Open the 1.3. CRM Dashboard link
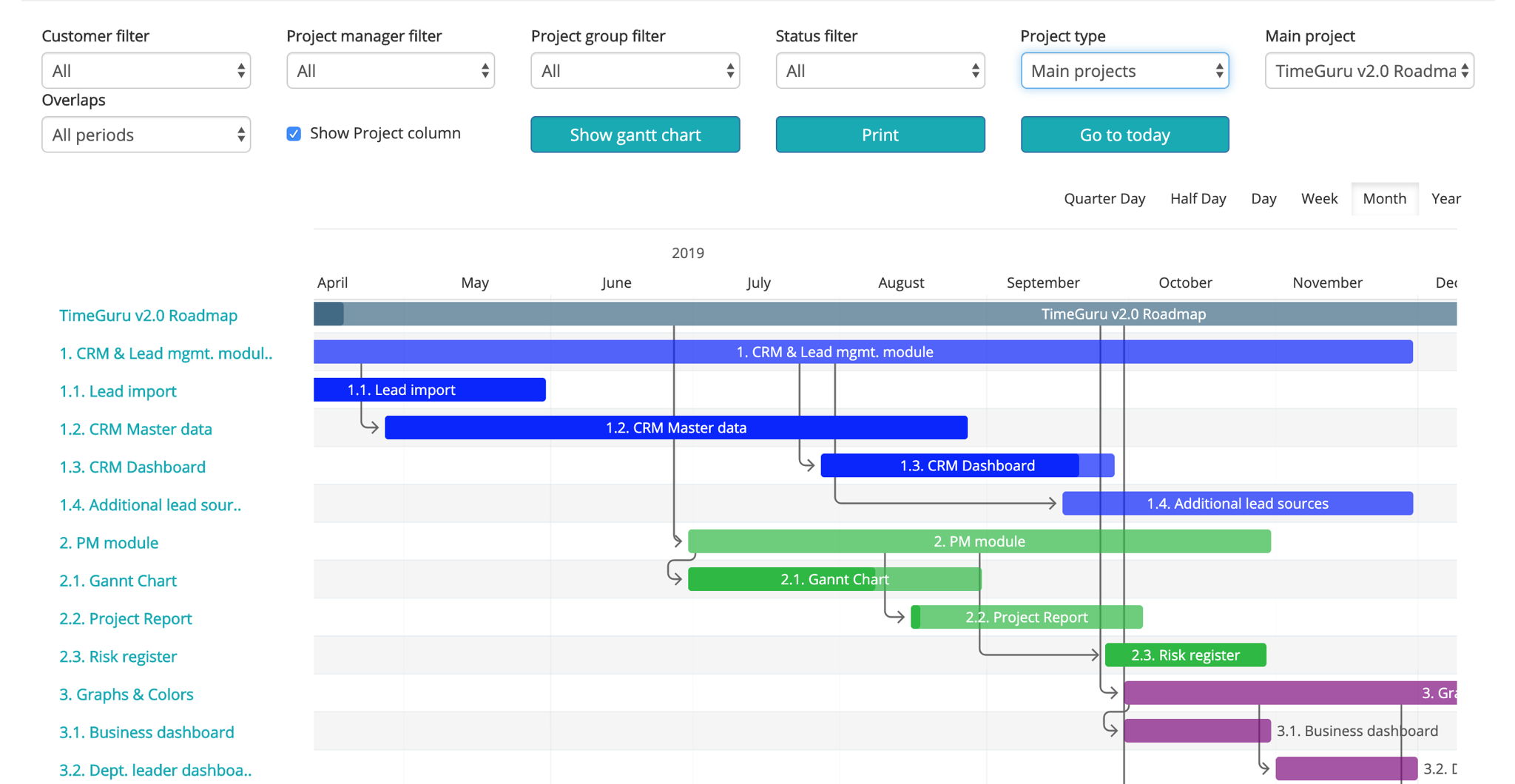The height and width of the screenshot is (784, 1515). pos(132,467)
